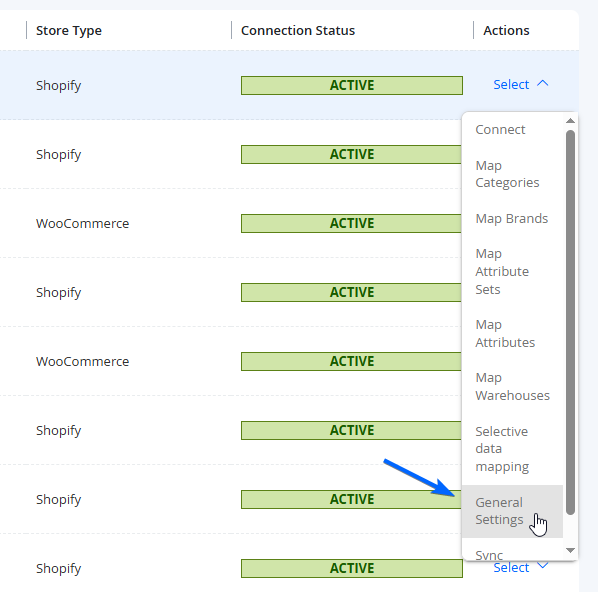Click the scrollbar up arrow in menu
The height and width of the screenshot is (592, 598).
[570, 121]
